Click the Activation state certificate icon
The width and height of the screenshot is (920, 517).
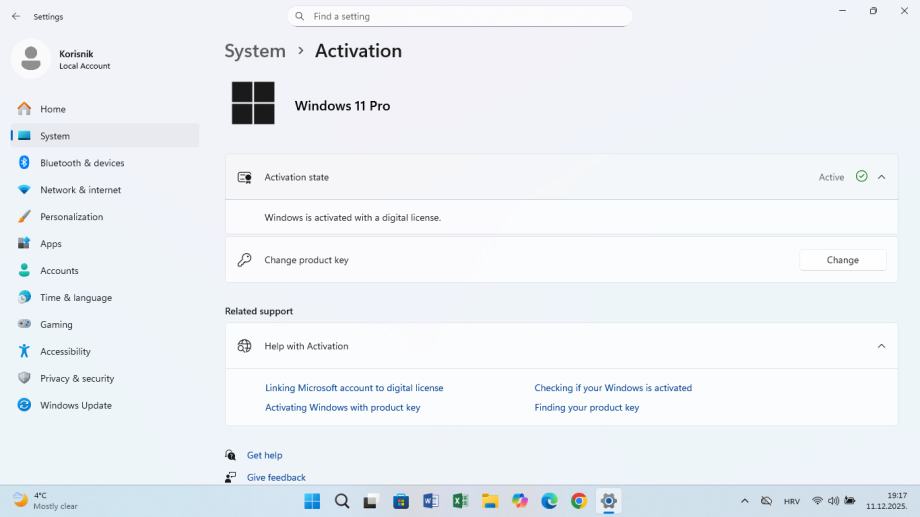tap(245, 177)
